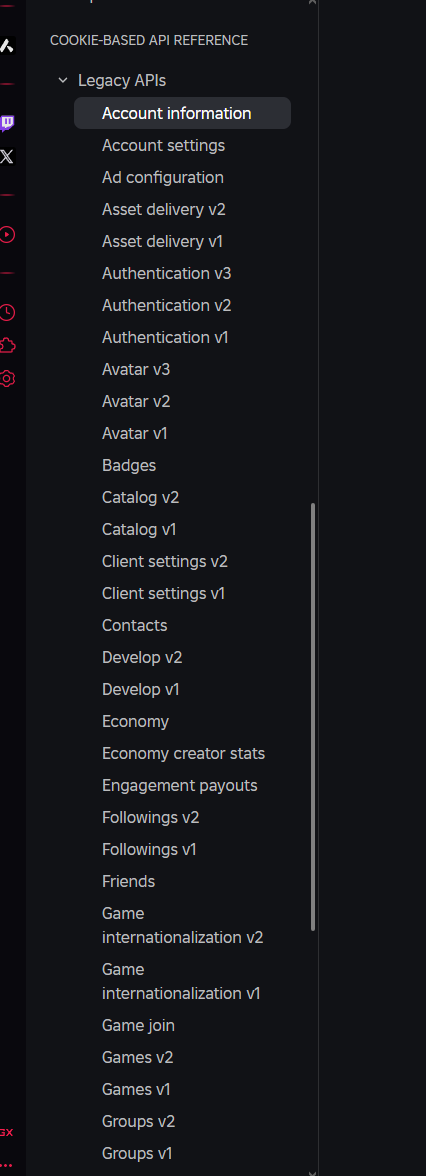Open Badges API page
The image size is (426, 1176).
pos(129,466)
